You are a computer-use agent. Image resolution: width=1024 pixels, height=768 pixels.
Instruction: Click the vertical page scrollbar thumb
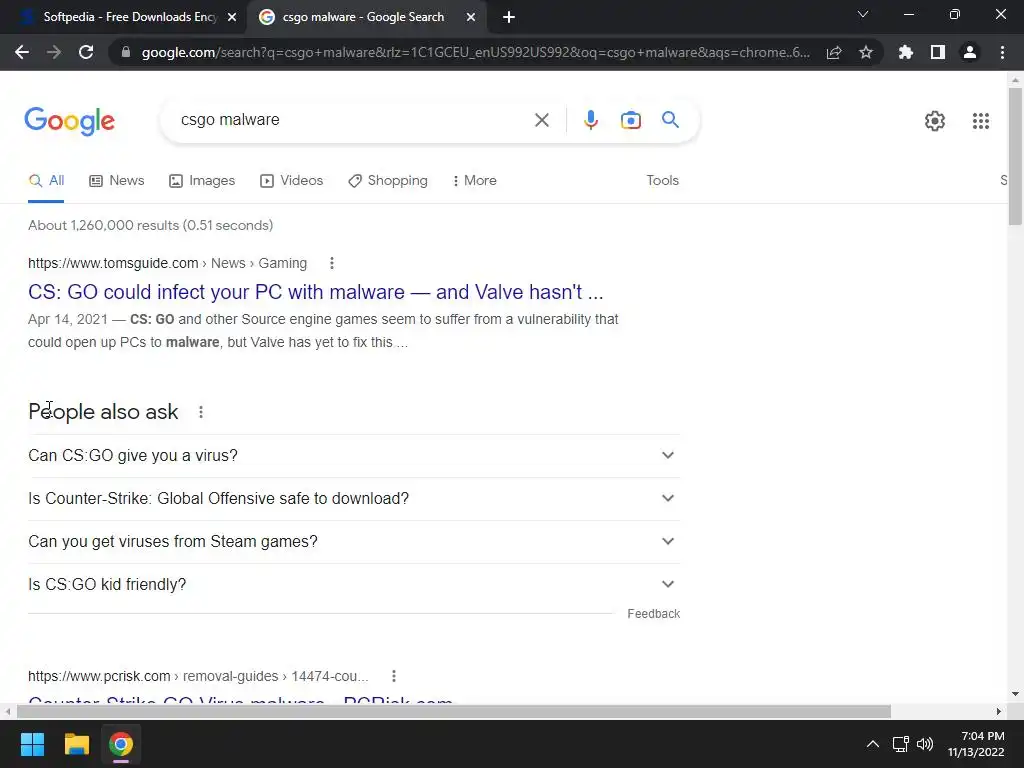point(1015,157)
